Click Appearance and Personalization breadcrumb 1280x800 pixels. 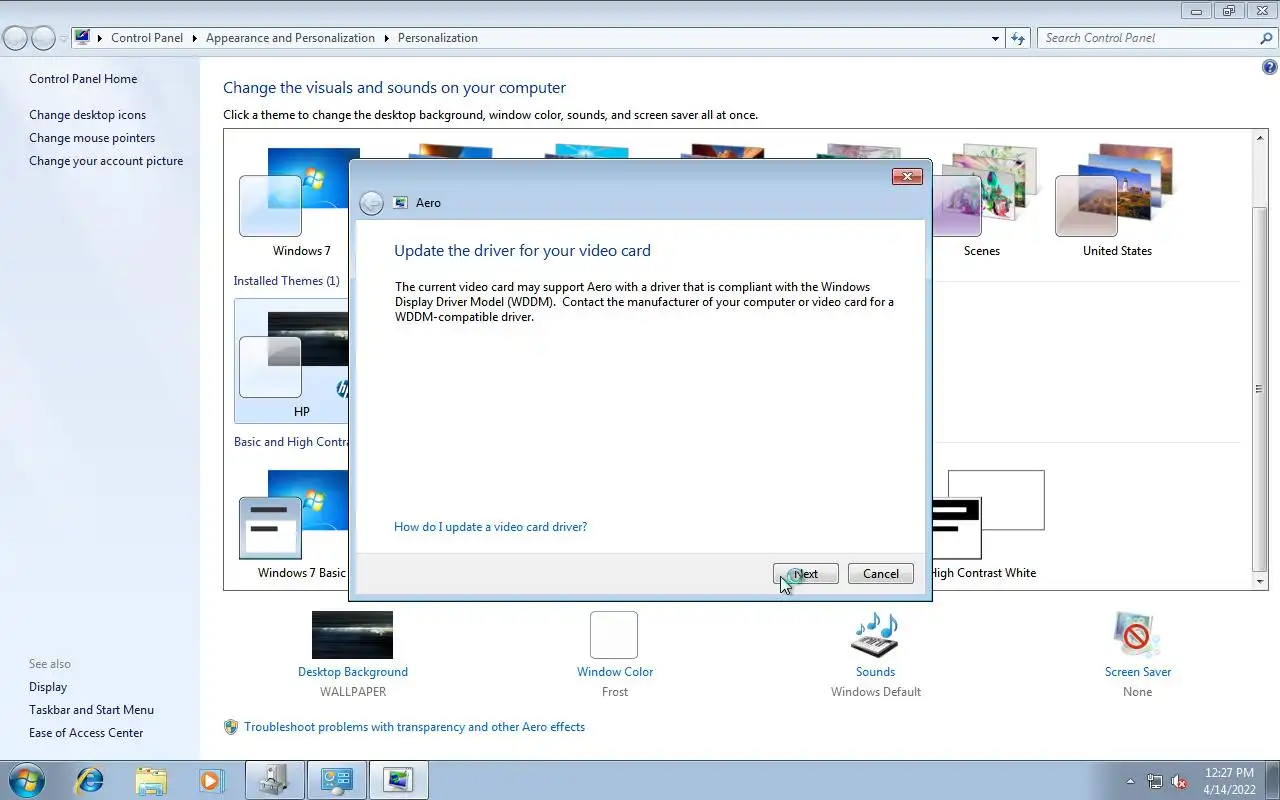(x=290, y=38)
